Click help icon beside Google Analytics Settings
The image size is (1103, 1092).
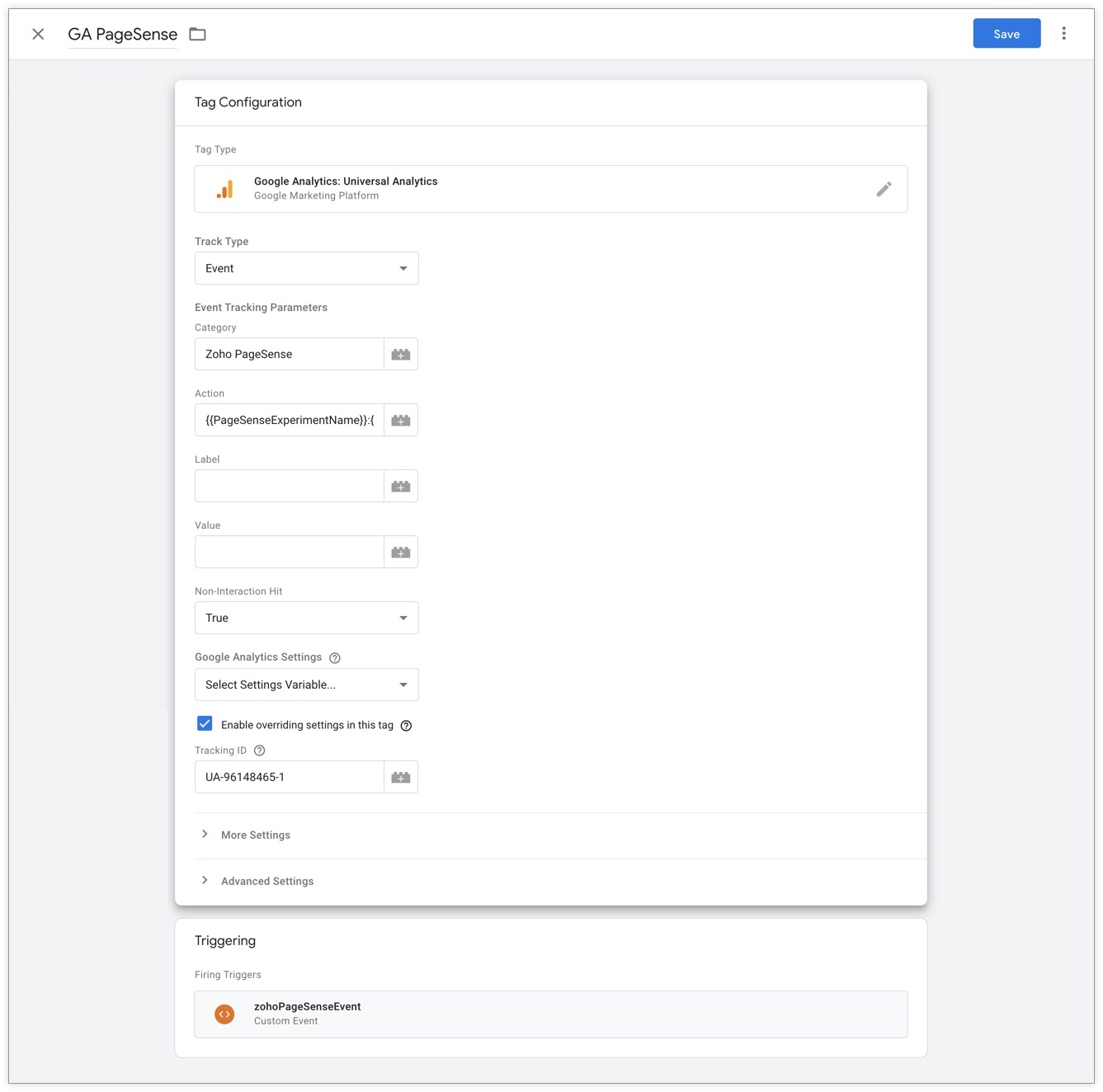[x=335, y=658]
